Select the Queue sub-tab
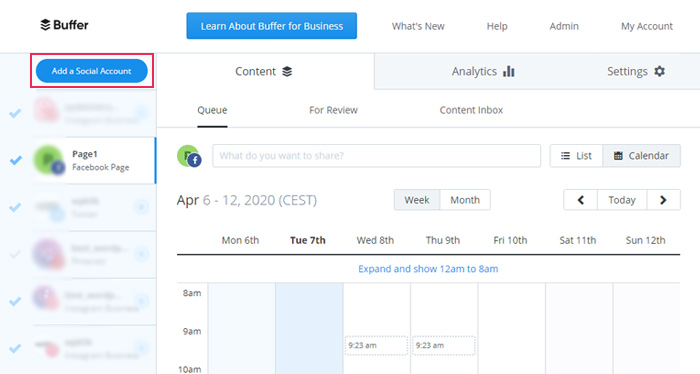700x374 pixels. pyautogui.click(x=212, y=110)
